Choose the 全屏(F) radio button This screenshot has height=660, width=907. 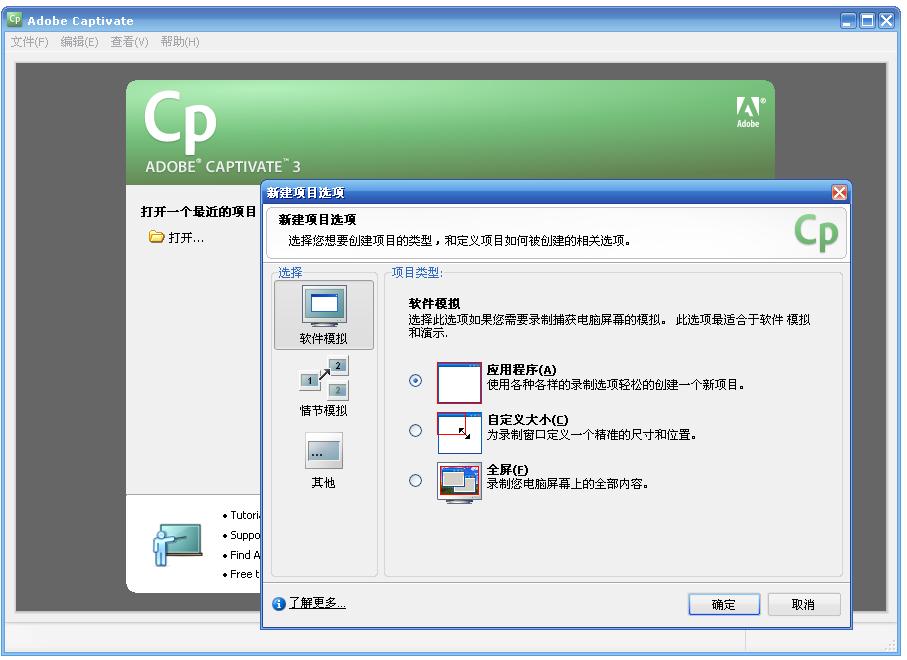coord(415,481)
